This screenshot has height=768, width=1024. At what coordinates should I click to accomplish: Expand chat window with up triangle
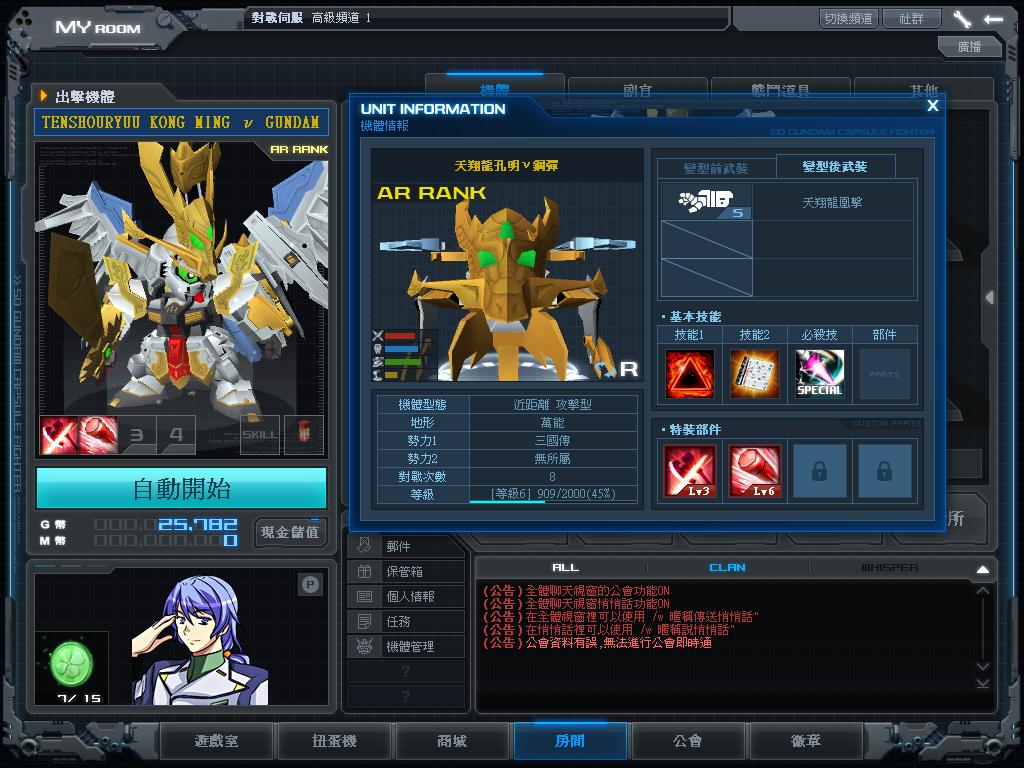(x=982, y=569)
